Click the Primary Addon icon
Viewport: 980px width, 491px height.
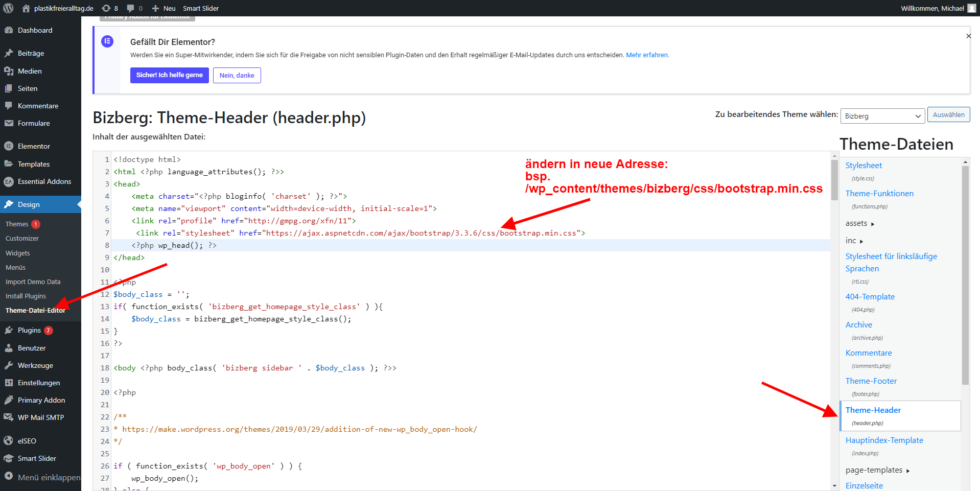pos(9,400)
